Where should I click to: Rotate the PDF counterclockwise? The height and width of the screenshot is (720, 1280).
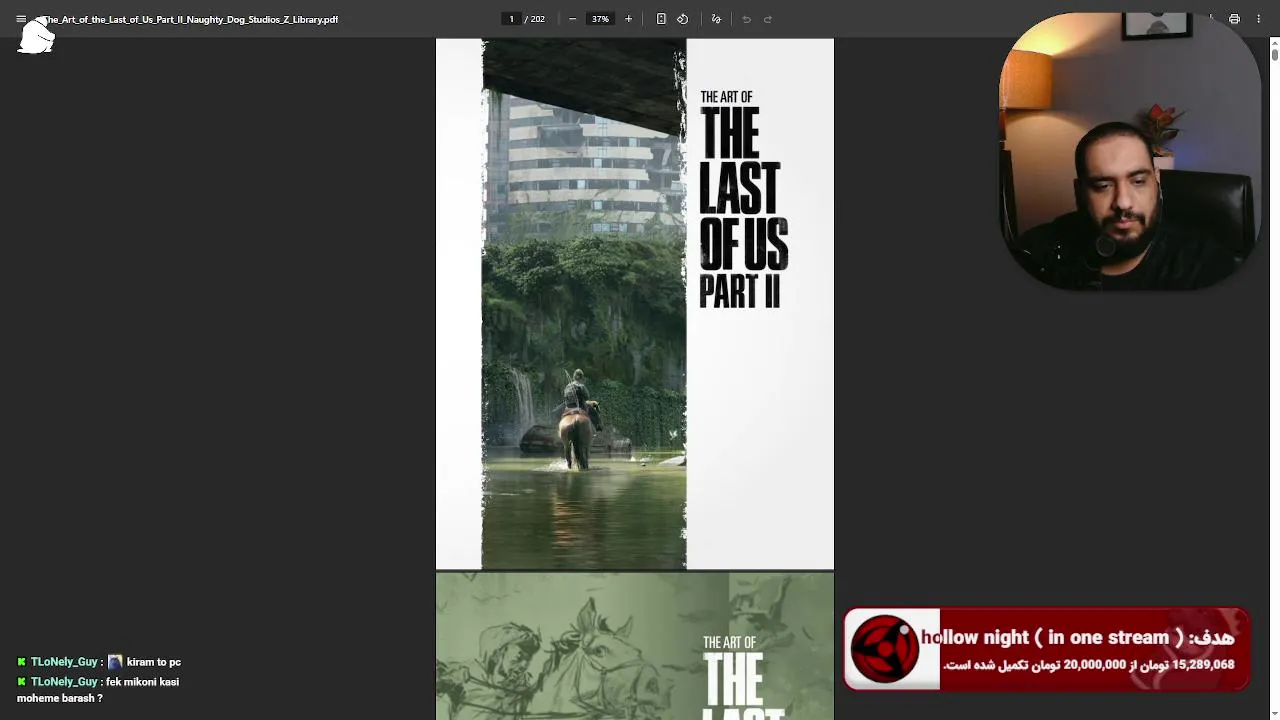click(x=682, y=19)
